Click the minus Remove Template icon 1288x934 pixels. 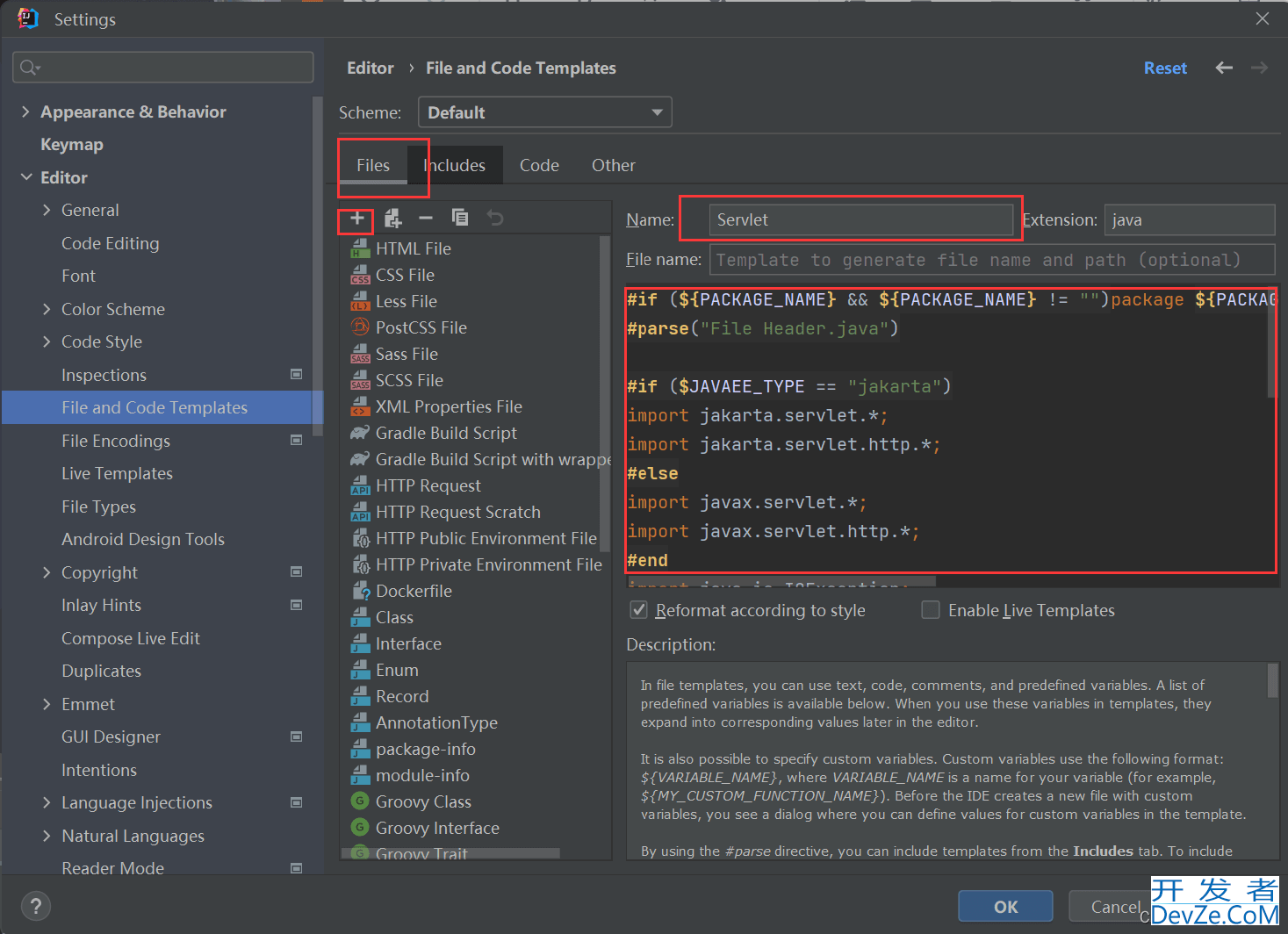426,218
